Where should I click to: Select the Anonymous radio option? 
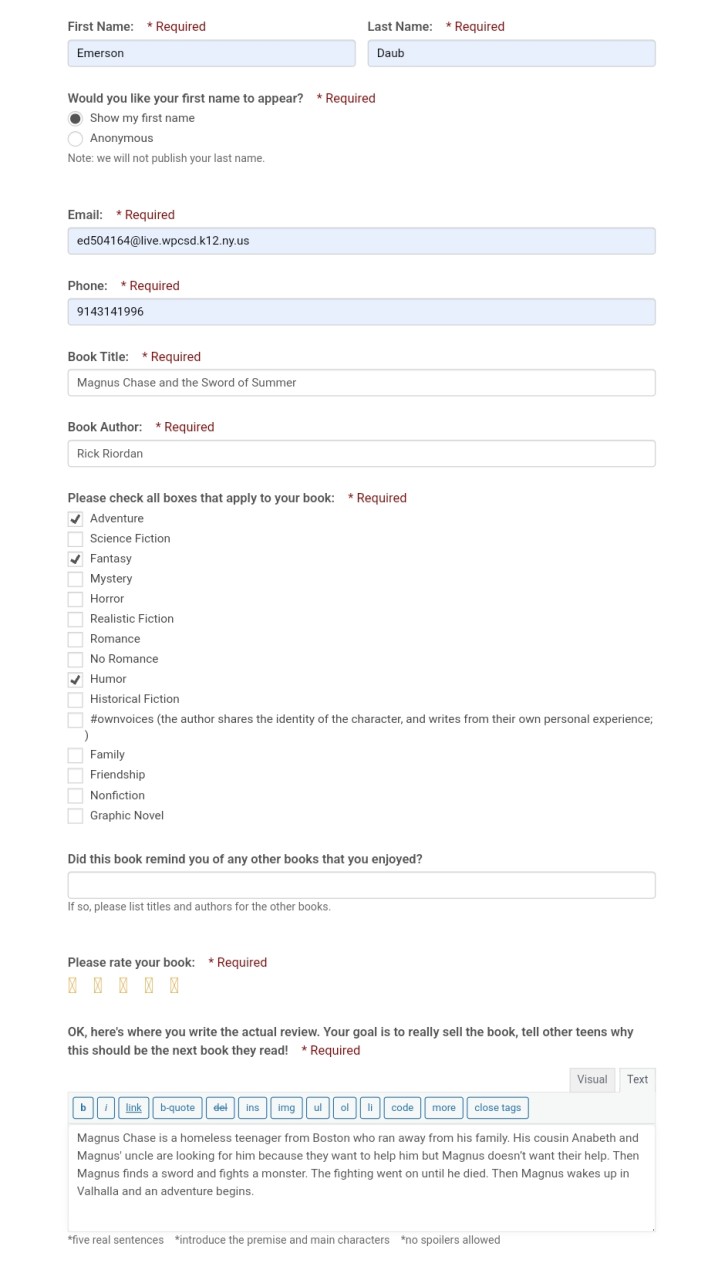[x=75, y=139]
